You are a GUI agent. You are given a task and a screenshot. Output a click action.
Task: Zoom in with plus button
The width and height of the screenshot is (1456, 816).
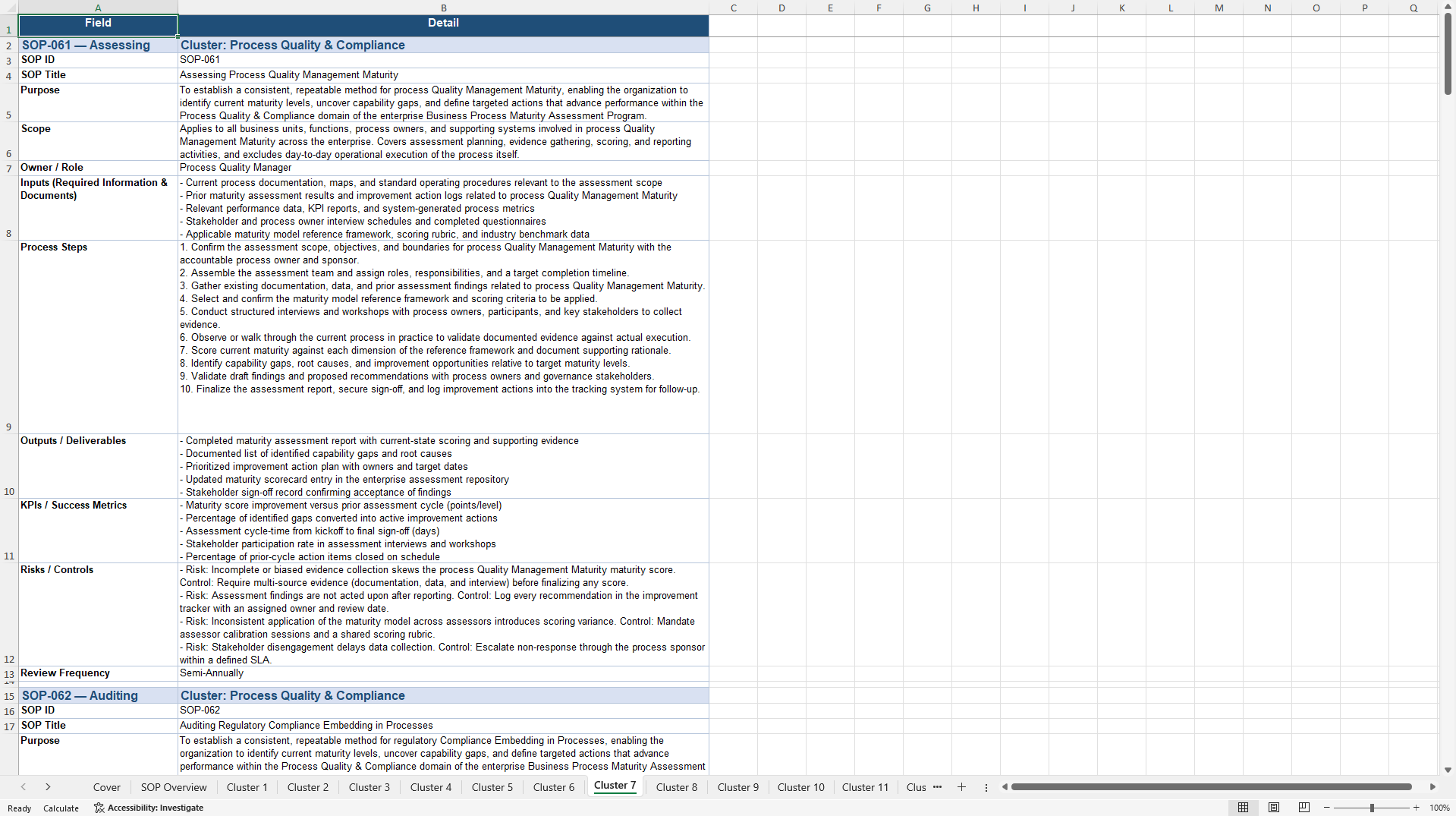pos(1416,808)
